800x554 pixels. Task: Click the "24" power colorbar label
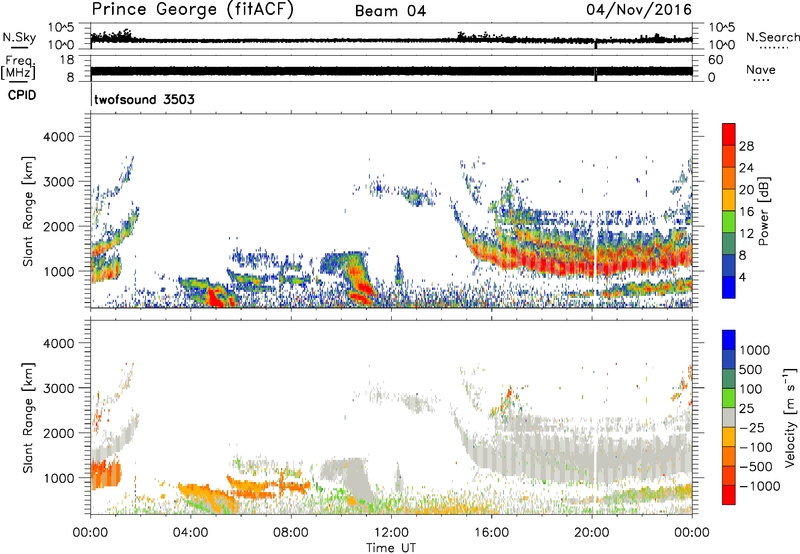coord(746,168)
